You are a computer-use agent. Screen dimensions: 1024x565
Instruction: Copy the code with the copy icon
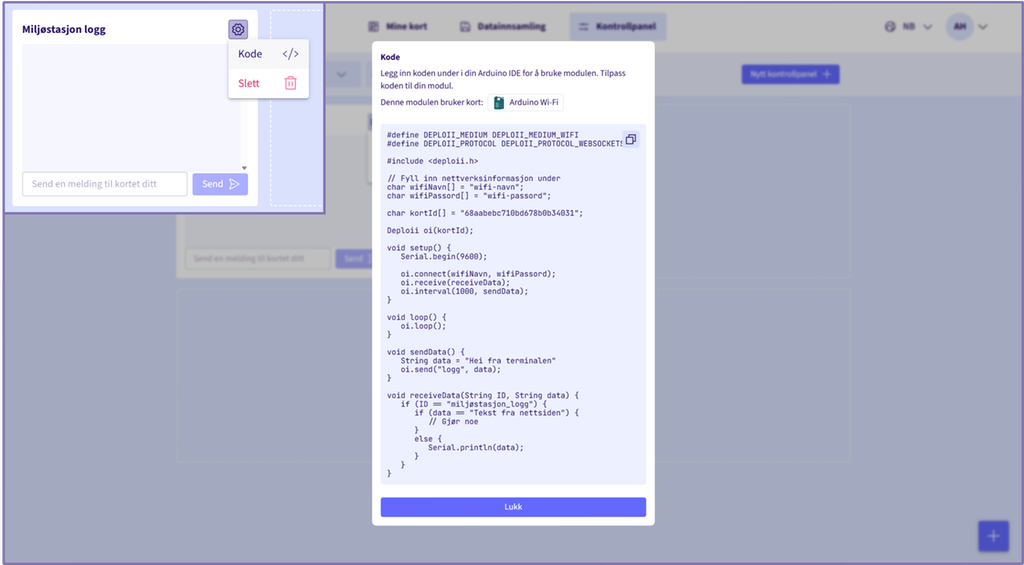coord(630,139)
